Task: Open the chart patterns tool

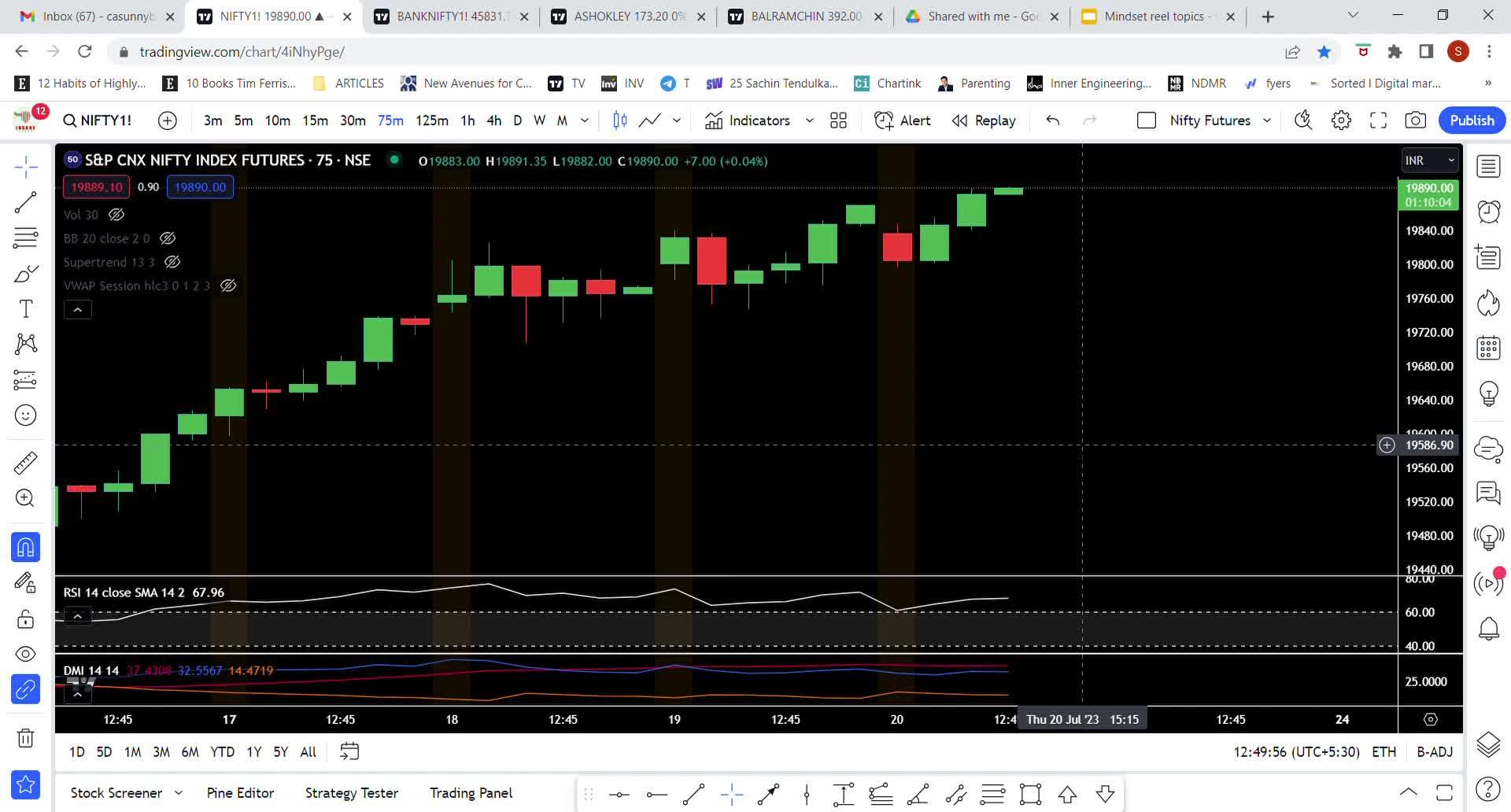Action: pyautogui.click(x=26, y=344)
